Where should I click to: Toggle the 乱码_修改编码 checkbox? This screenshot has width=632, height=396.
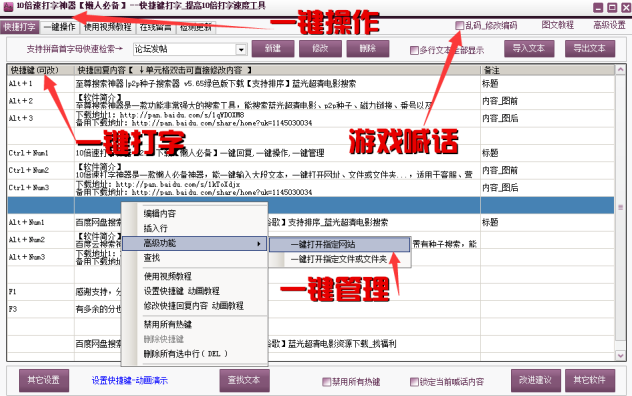point(459,25)
